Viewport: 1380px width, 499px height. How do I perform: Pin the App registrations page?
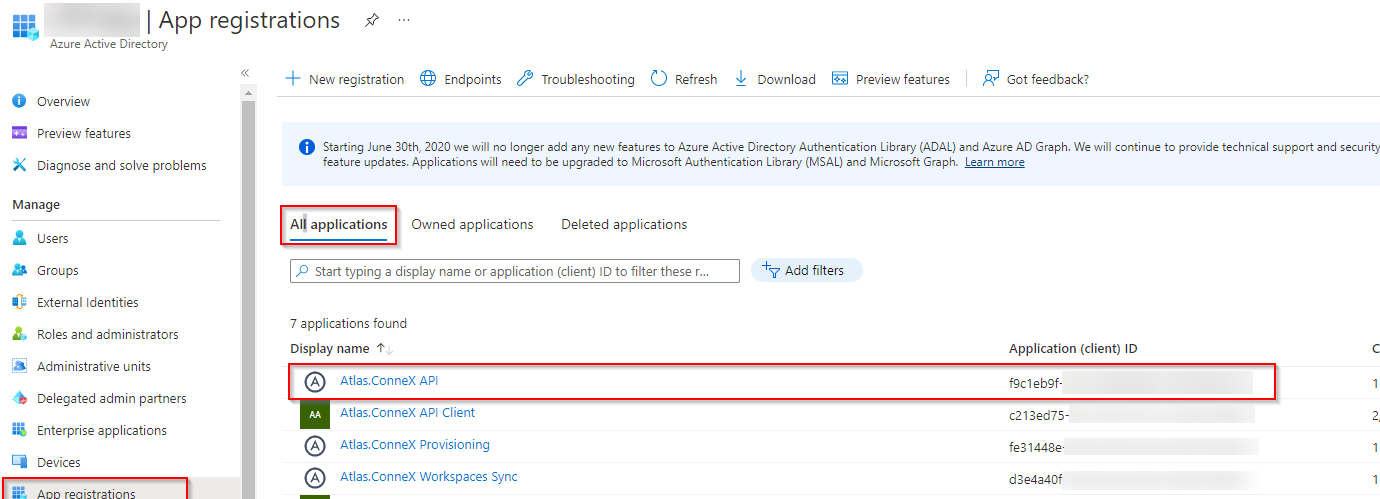tap(371, 20)
